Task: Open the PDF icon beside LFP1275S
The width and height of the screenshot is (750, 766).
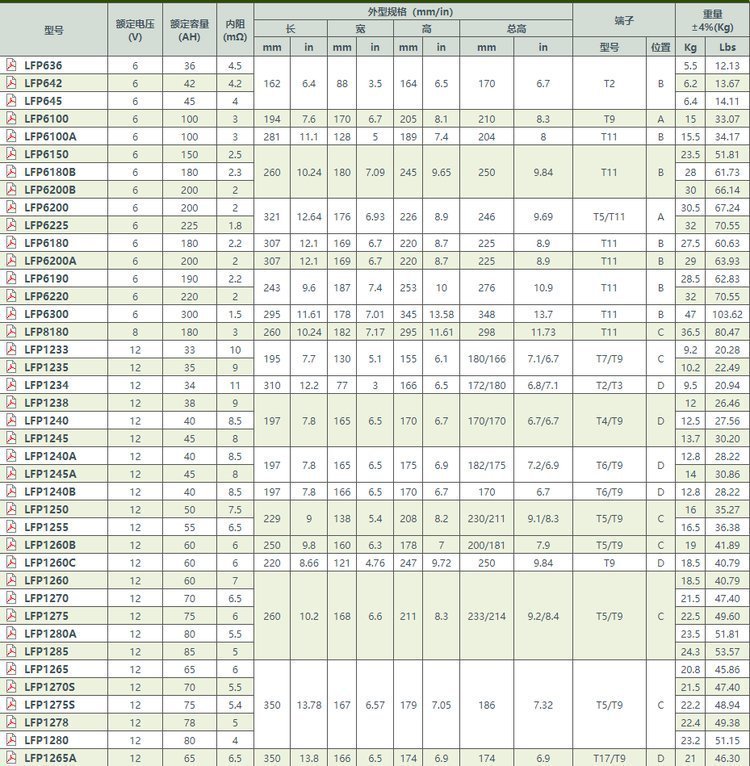Action: [11, 705]
